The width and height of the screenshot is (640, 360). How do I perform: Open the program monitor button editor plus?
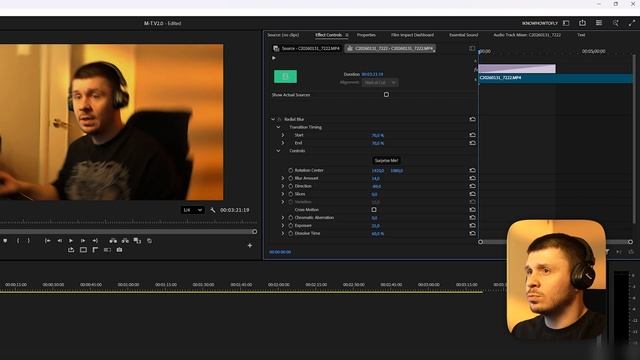250,245
